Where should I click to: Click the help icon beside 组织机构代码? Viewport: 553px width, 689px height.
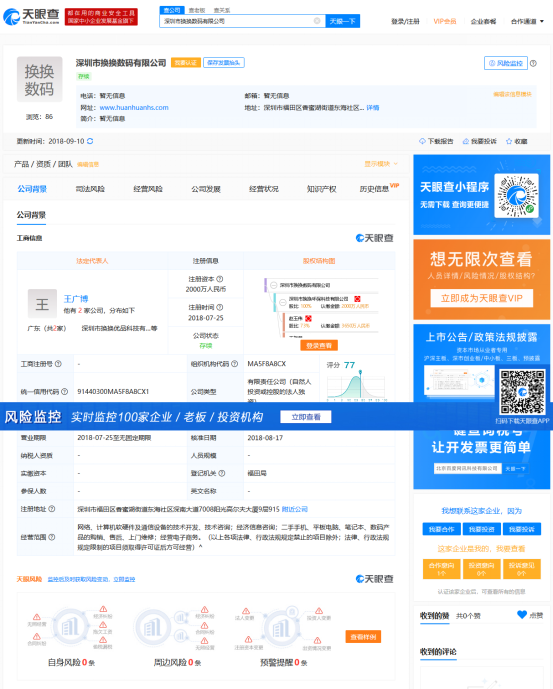tap(235, 363)
